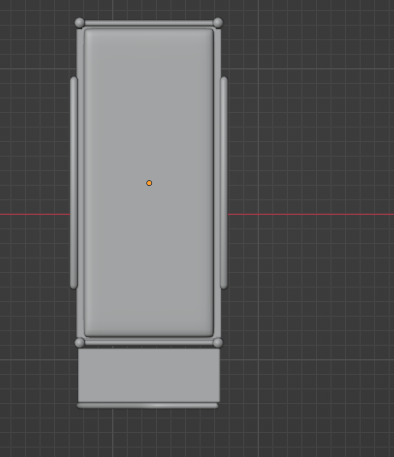
Task: Select the lower-left corner ball of the frame
Action: click(80, 342)
